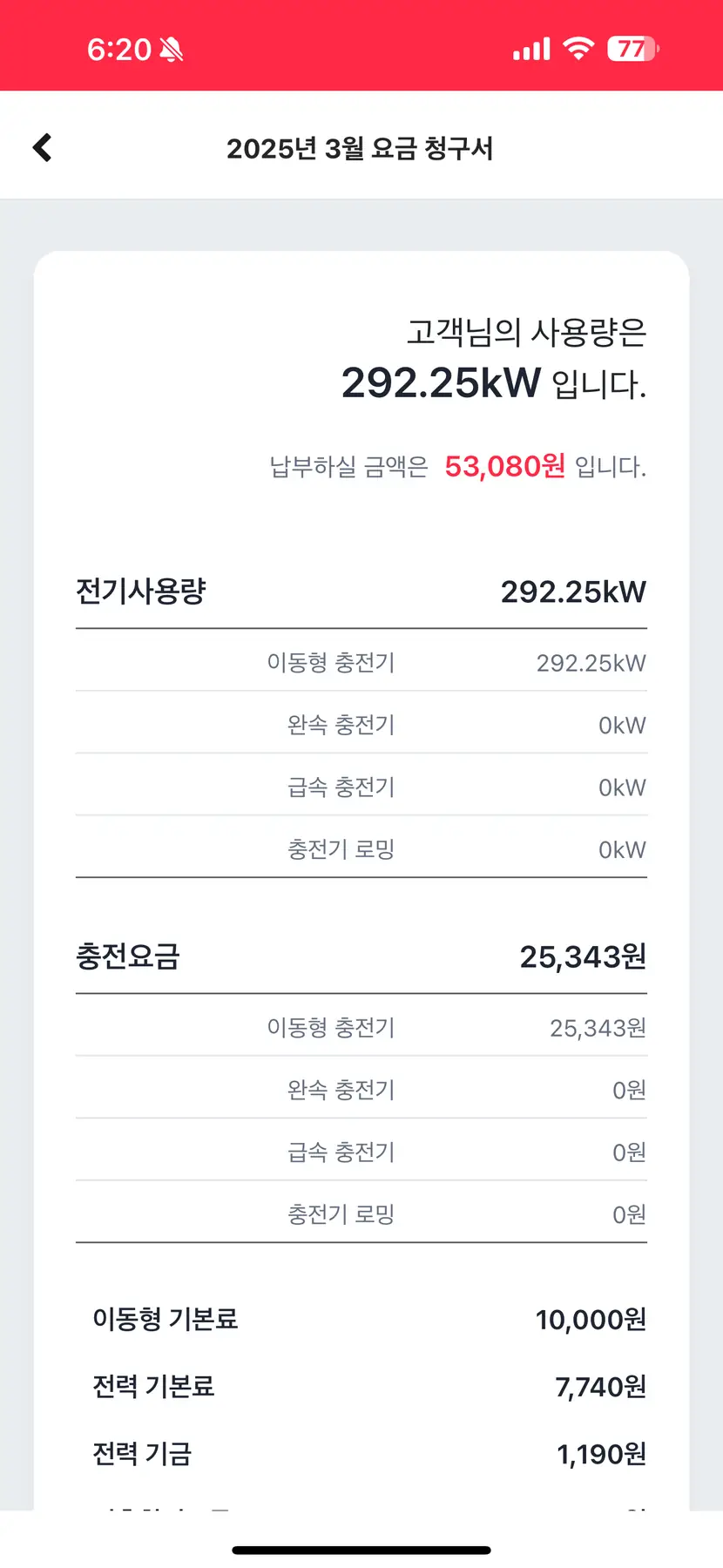This screenshot has width=723, height=1568.
Task: Tap the home indicator bar at bottom
Action: [361, 1550]
